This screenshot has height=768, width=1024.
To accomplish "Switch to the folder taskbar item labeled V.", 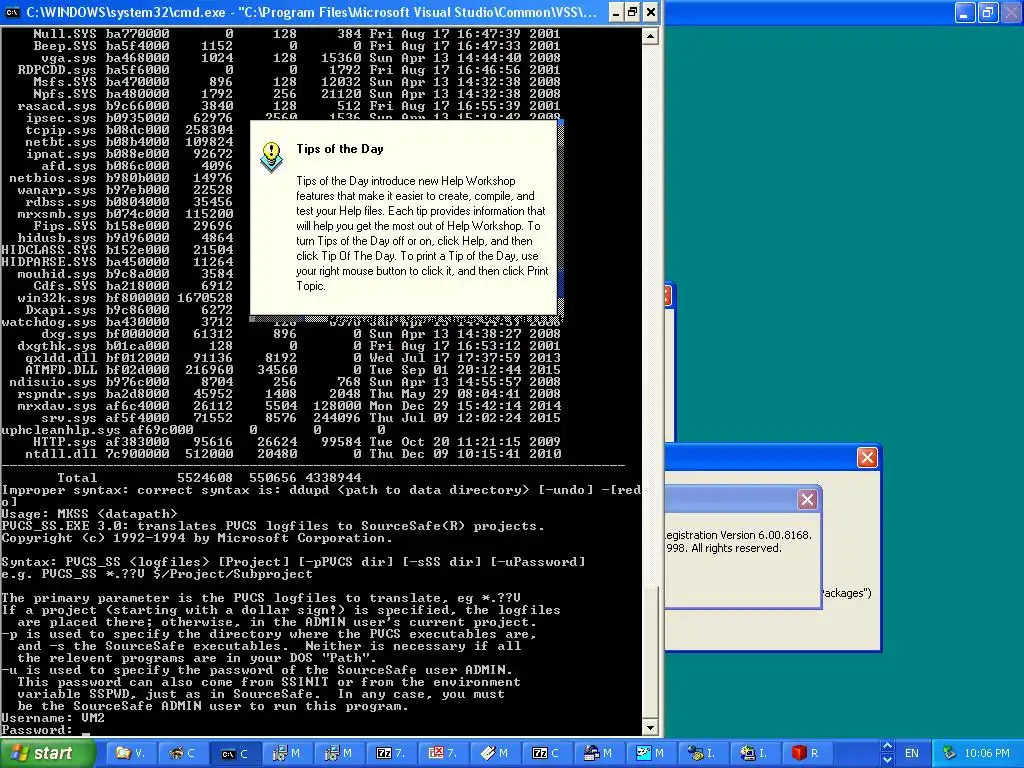I will (131, 753).
